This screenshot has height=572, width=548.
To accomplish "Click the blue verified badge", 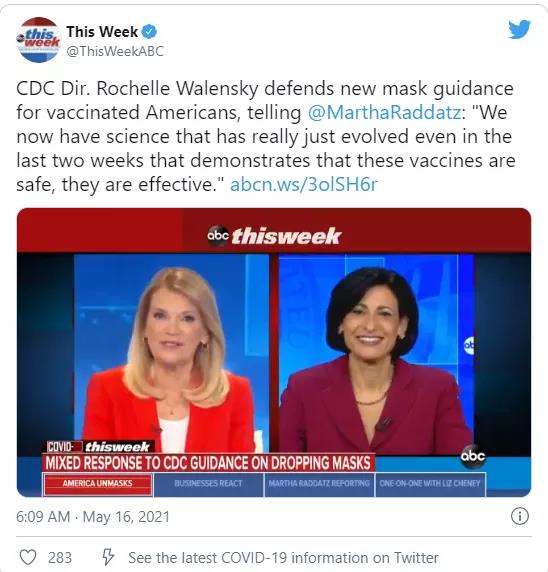I will (149, 32).
